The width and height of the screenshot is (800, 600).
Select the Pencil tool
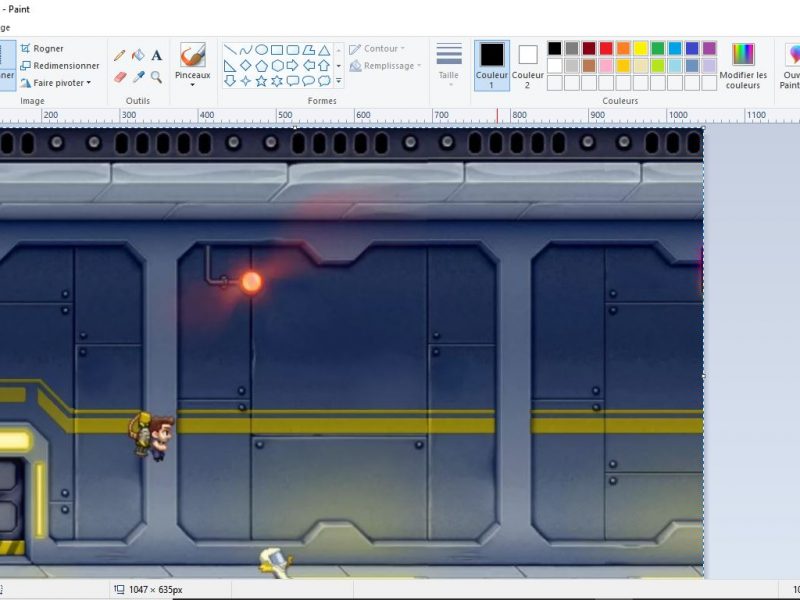tap(119, 55)
